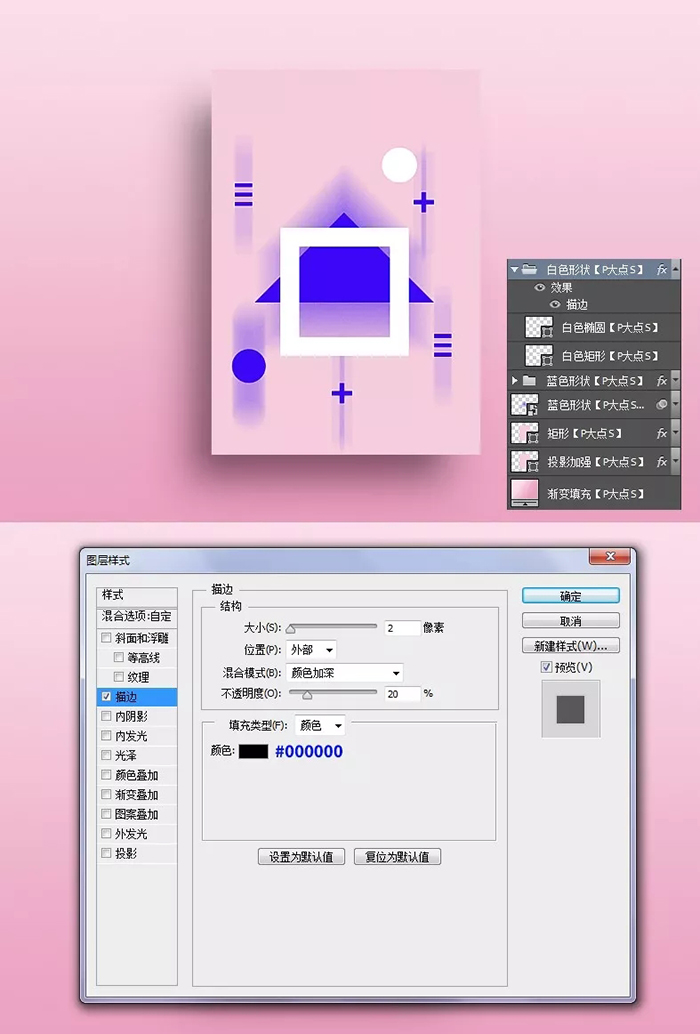Select 混合选项:自定 in styles list
This screenshot has height=1034, width=700.
(136, 617)
